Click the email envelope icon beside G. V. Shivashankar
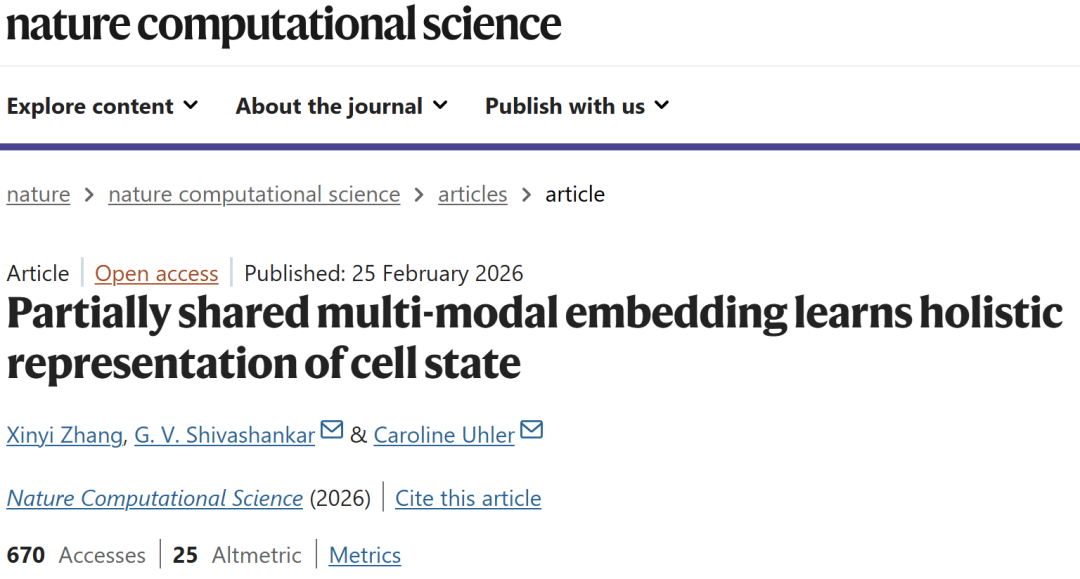 tap(332, 431)
